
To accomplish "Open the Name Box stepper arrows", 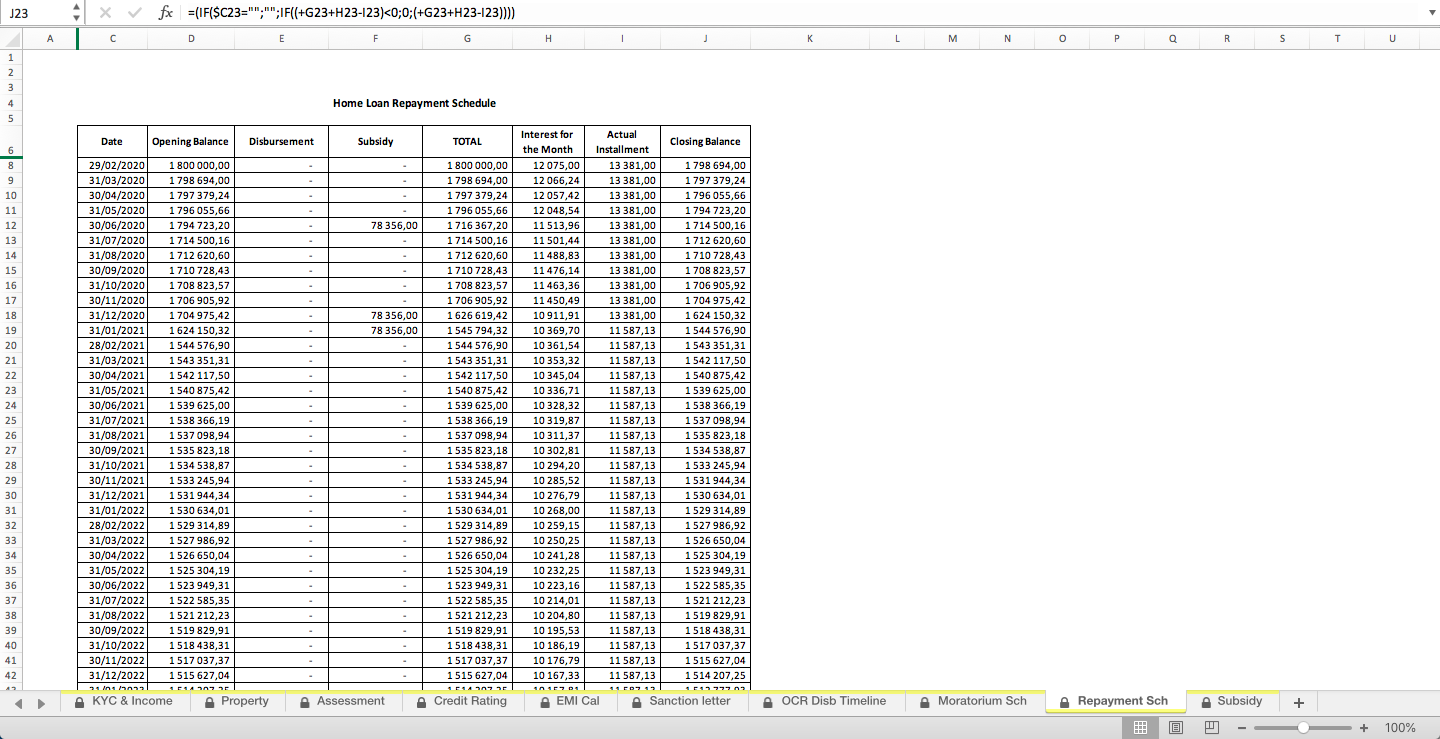I will [77, 13].
